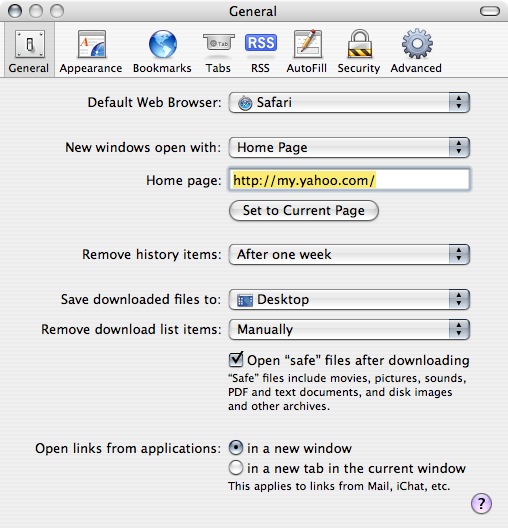Open the RSS preferences pane
This screenshot has height=528, width=508.
pyautogui.click(x=261, y=51)
